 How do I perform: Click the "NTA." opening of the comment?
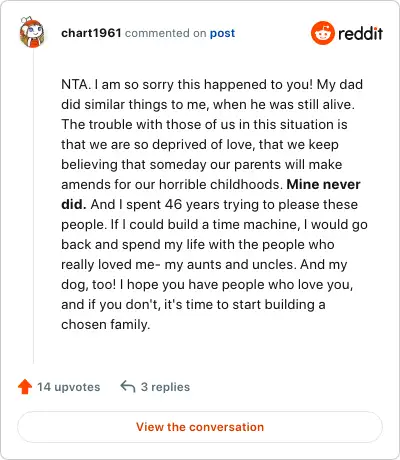[x=76, y=84]
